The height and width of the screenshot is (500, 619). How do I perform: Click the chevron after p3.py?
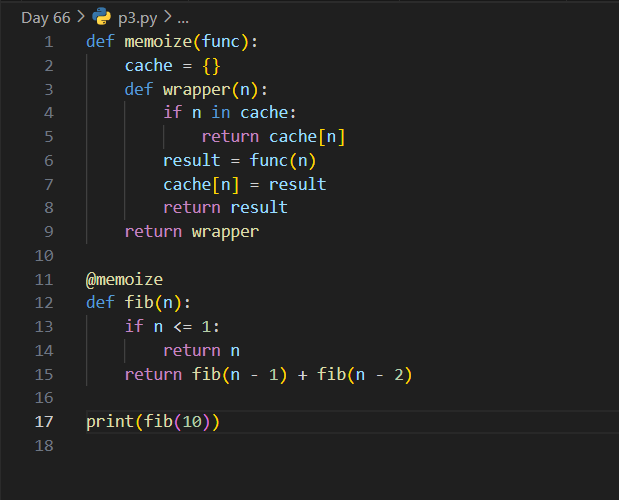pyautogui.click(x=167, y=17)
